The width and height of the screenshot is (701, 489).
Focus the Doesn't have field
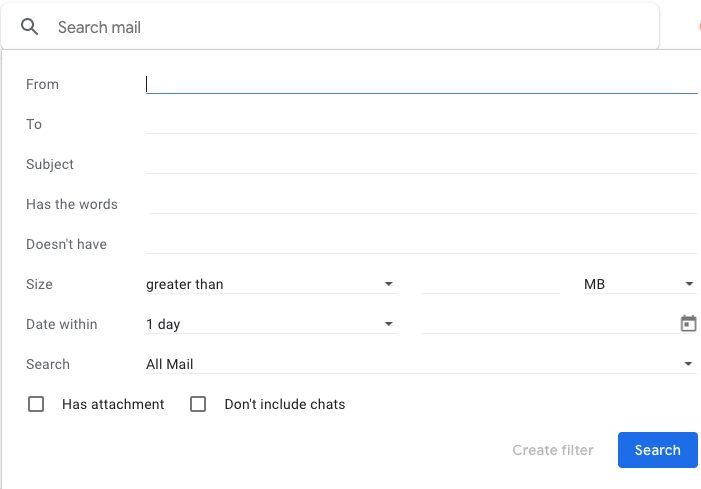coord(420,244)
